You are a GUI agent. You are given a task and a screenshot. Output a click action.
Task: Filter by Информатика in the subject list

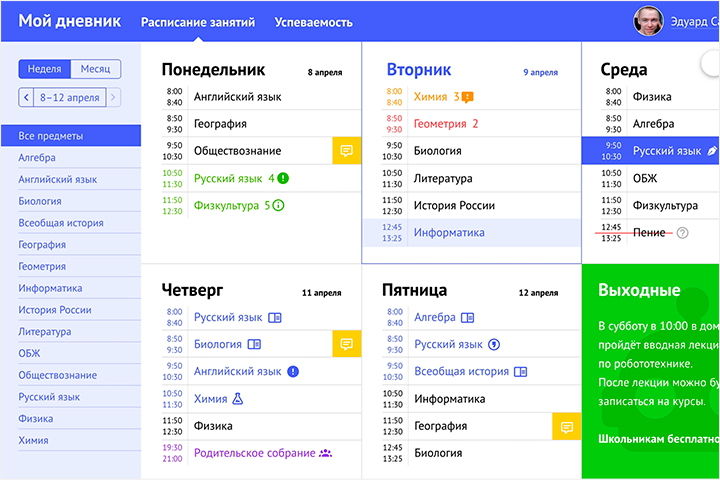(x=43, y=288)
